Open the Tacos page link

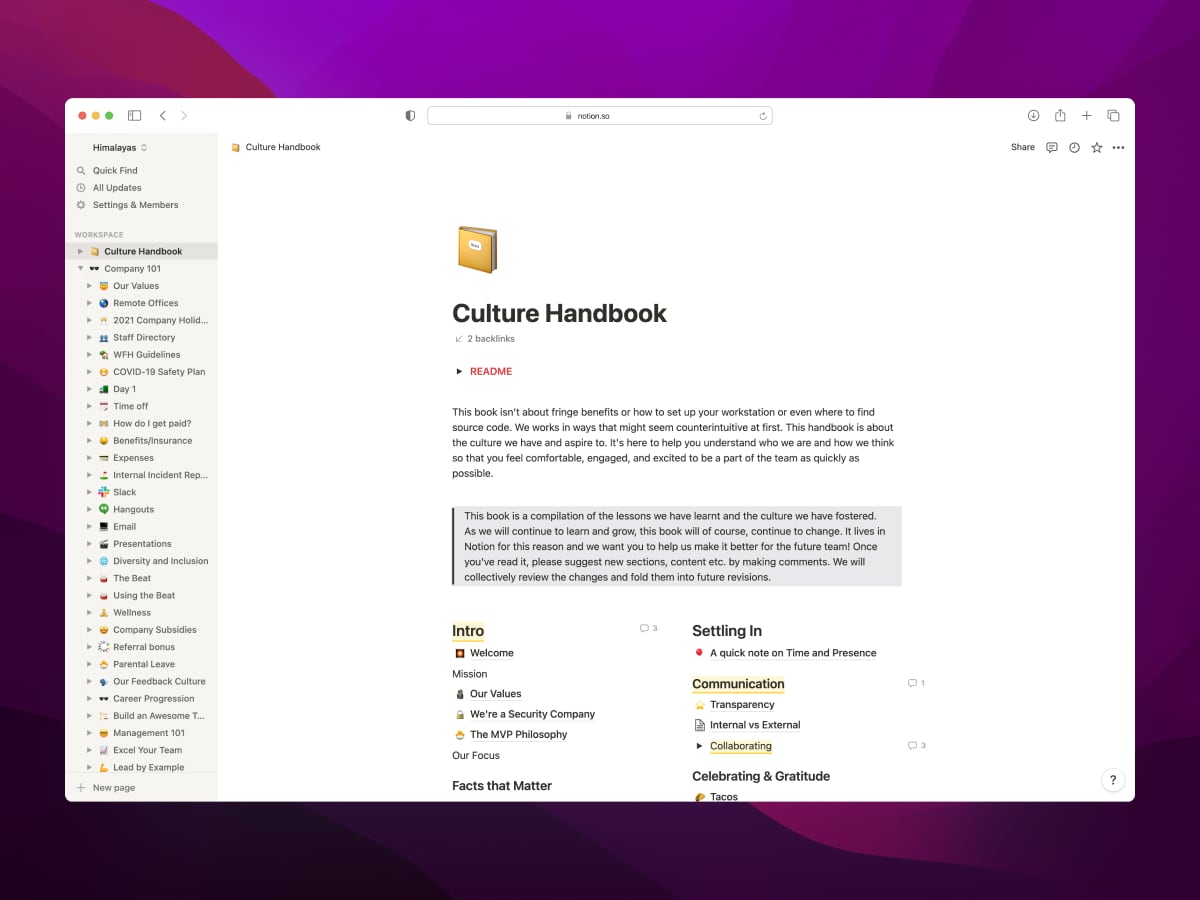pyautogui.click(x=724, y=797)
